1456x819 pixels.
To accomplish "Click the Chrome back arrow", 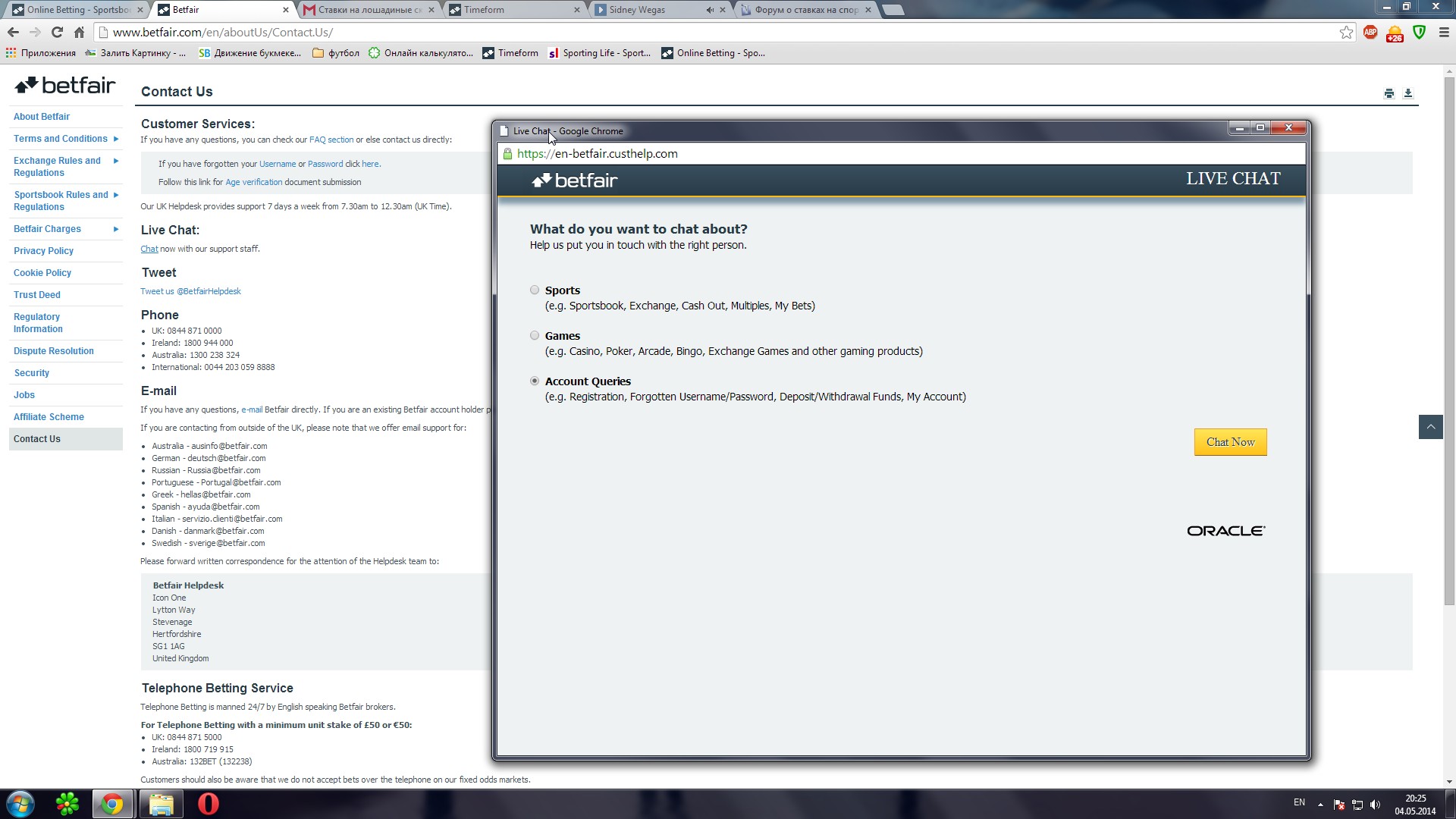I will click(13, 32).
